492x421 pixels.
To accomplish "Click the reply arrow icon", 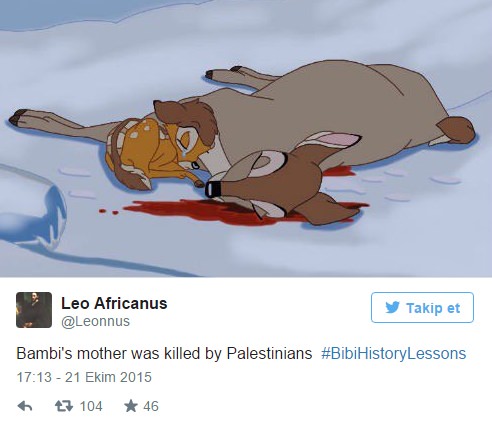I will coord(25,406).
